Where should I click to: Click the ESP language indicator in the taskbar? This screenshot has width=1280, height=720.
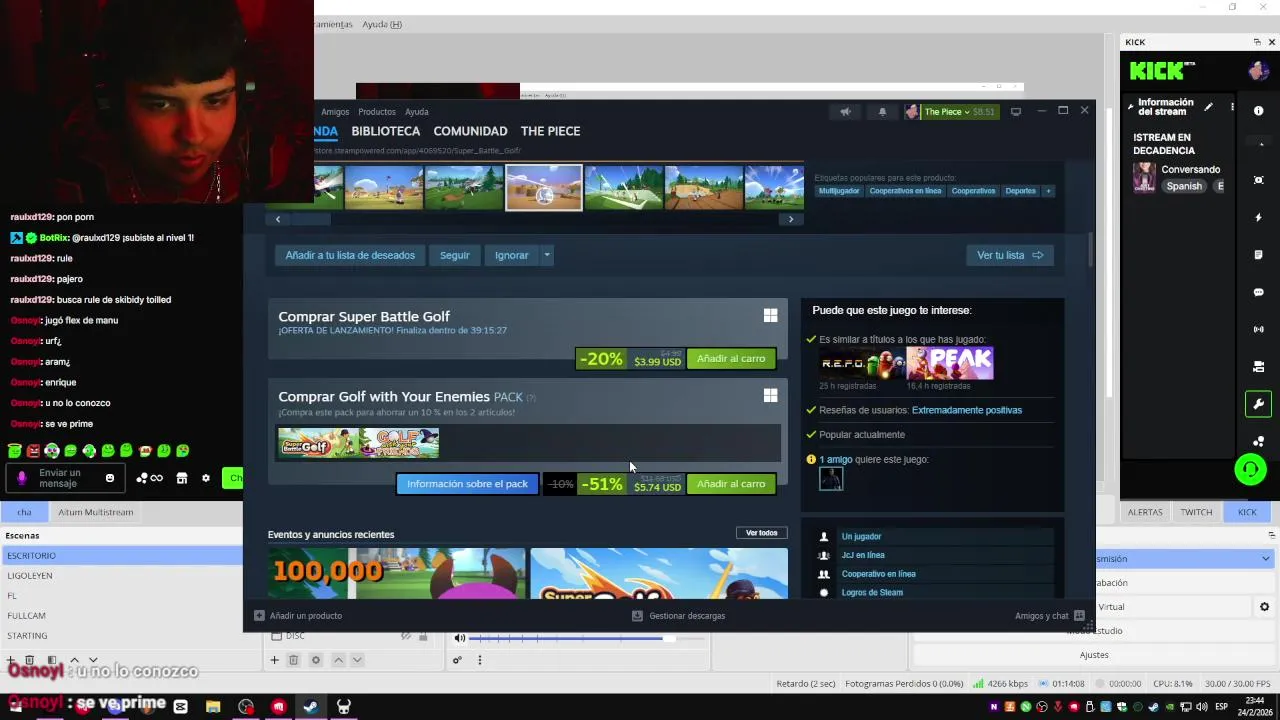1221,707
